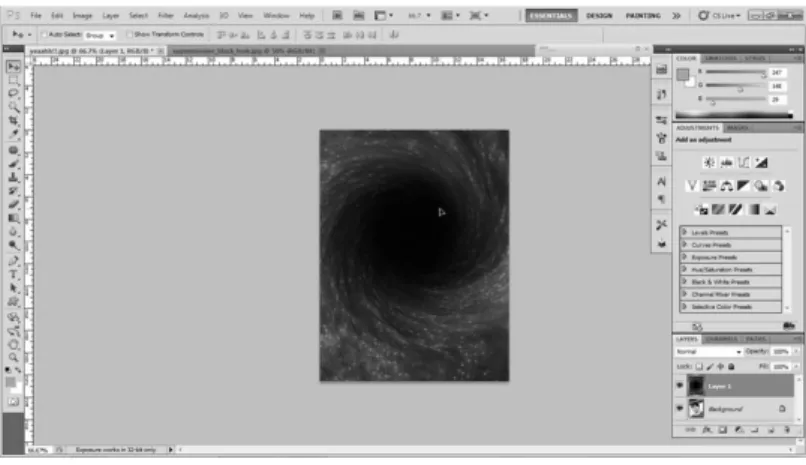The width and height of the screenshot is (806, 465).
Task: Open the Auto-Select Group dropdown
Action: click(100, 35)
